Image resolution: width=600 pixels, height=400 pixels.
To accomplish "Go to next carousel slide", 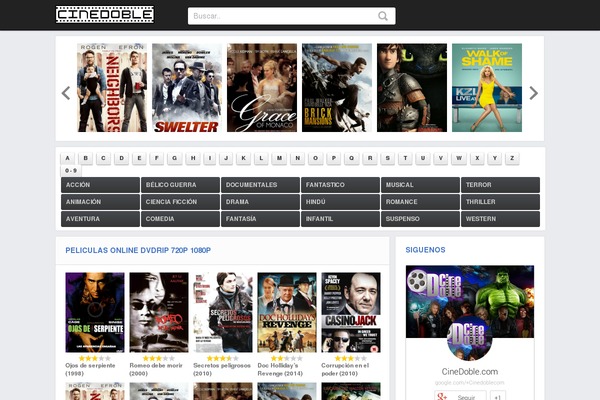I will (533, 93).
